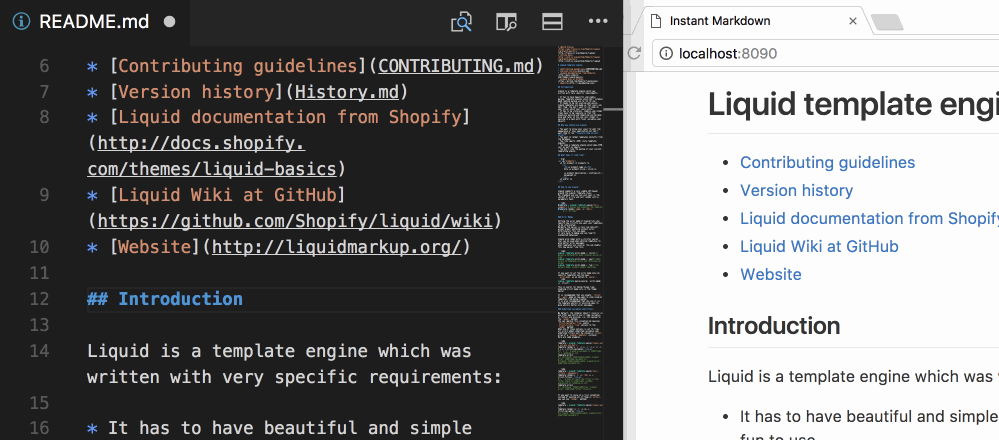Image resolution: width=999 pixels, height=440 pixels.
Task: Open the More Actions ellipsis menu
Action: click(x=598, y=21)
